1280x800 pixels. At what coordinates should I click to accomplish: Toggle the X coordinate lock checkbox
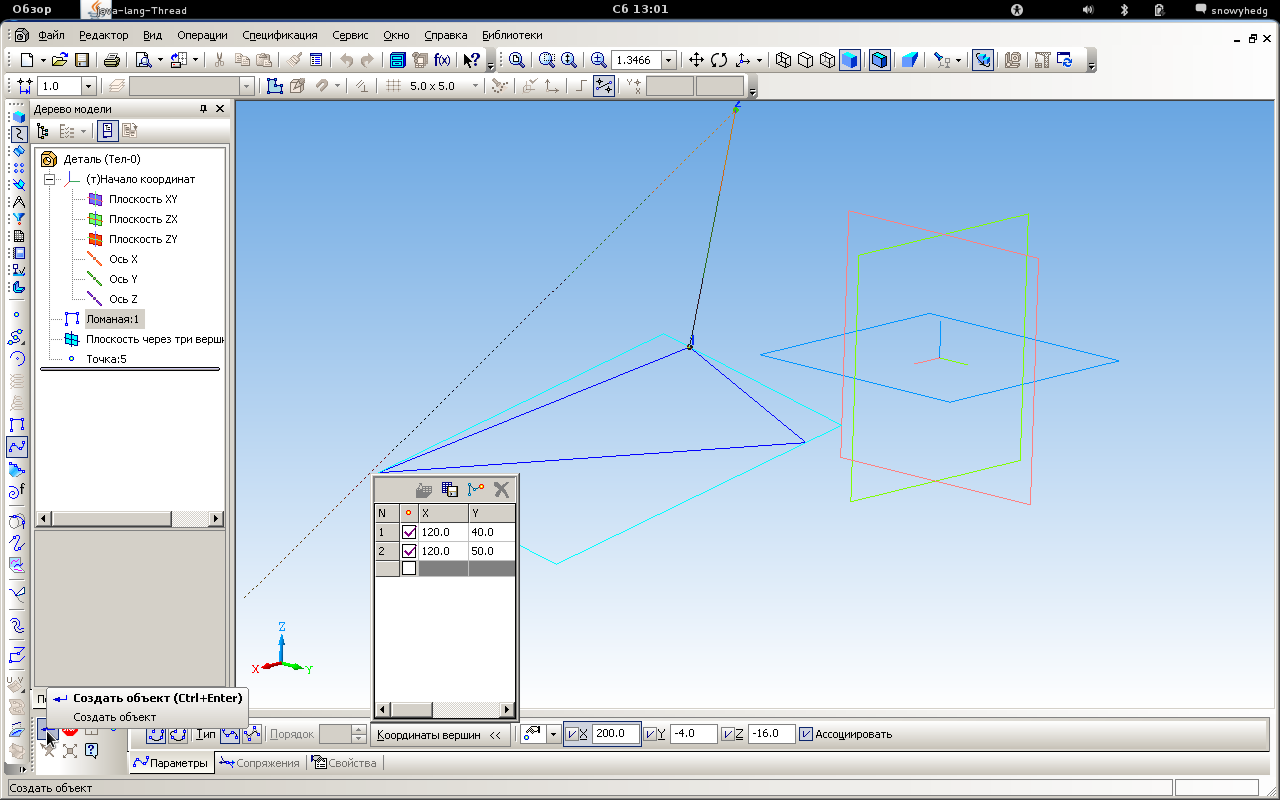click(572, 734)
